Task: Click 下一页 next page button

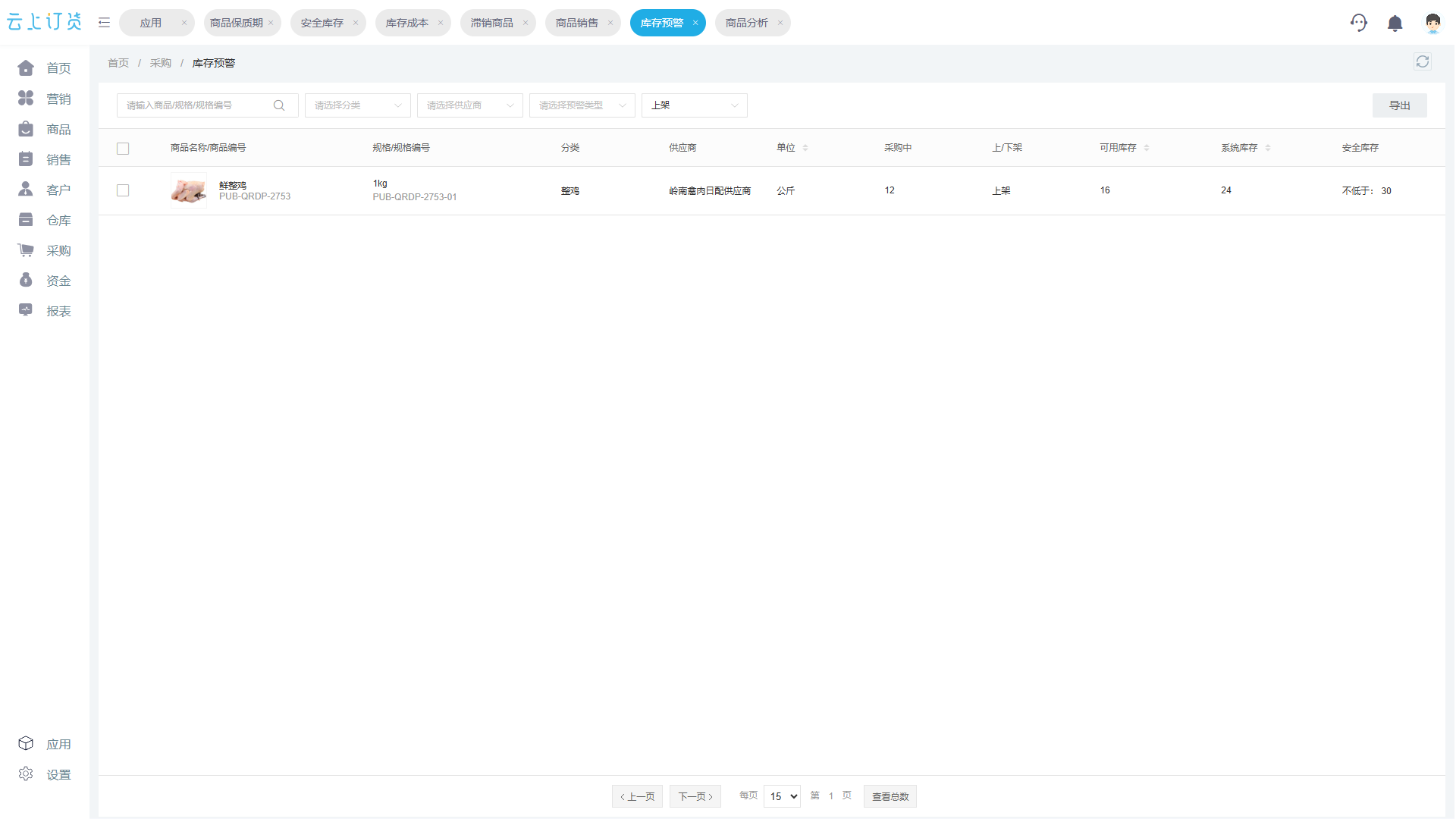Action: pos(695,796)
